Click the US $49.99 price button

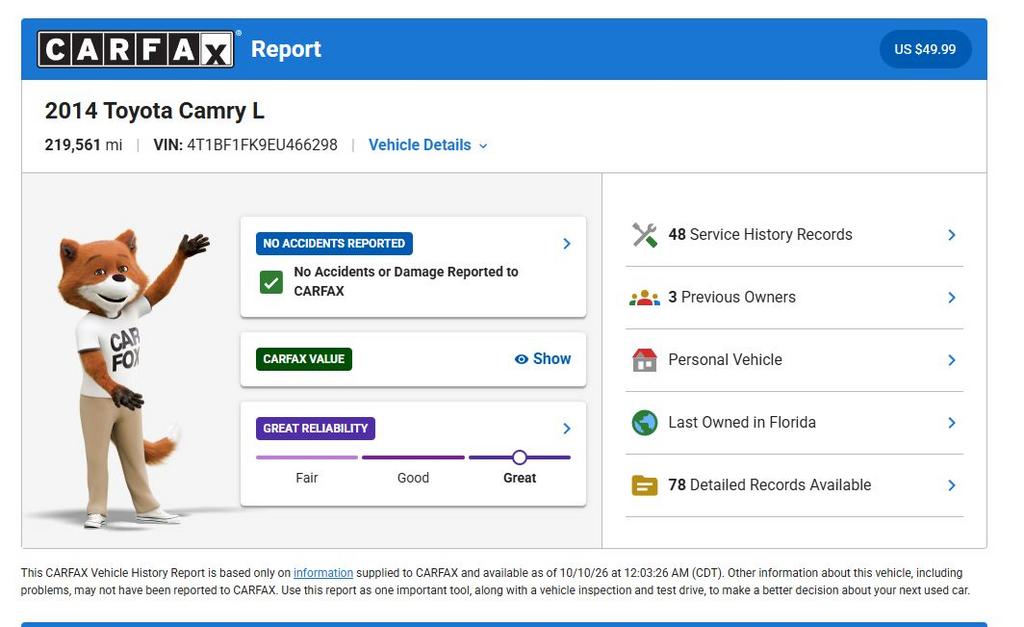click(x=925, y=49)
